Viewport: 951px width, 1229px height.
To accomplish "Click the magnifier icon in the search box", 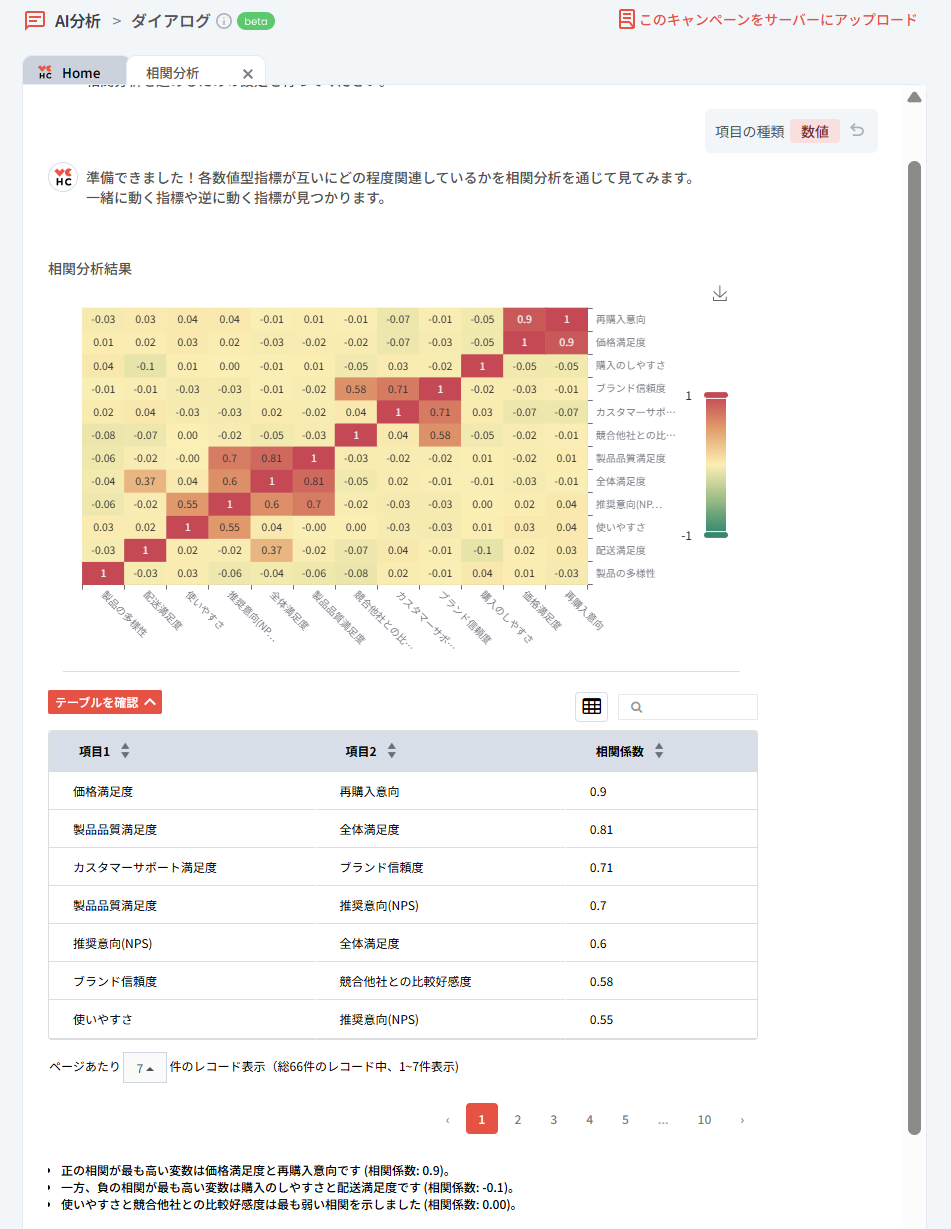I will click(x=636, y=707).
